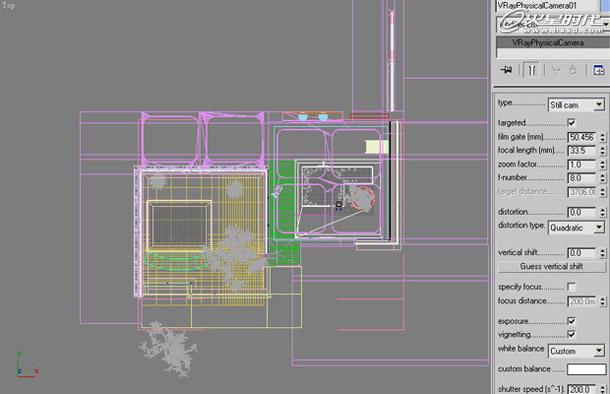Click the focal length spinner arrows
This screenshot has width=610, height=394.
tap(603, 151)
